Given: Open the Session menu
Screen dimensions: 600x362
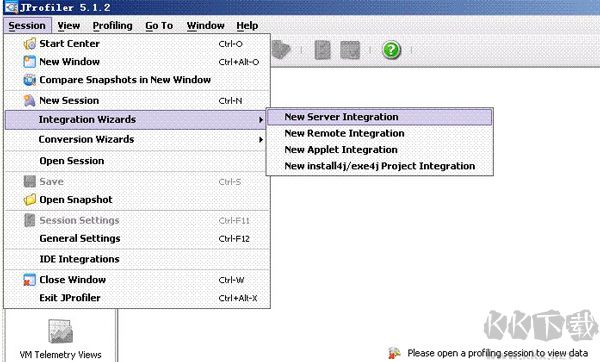Looking at the screenshot, I should pos(27,26).
